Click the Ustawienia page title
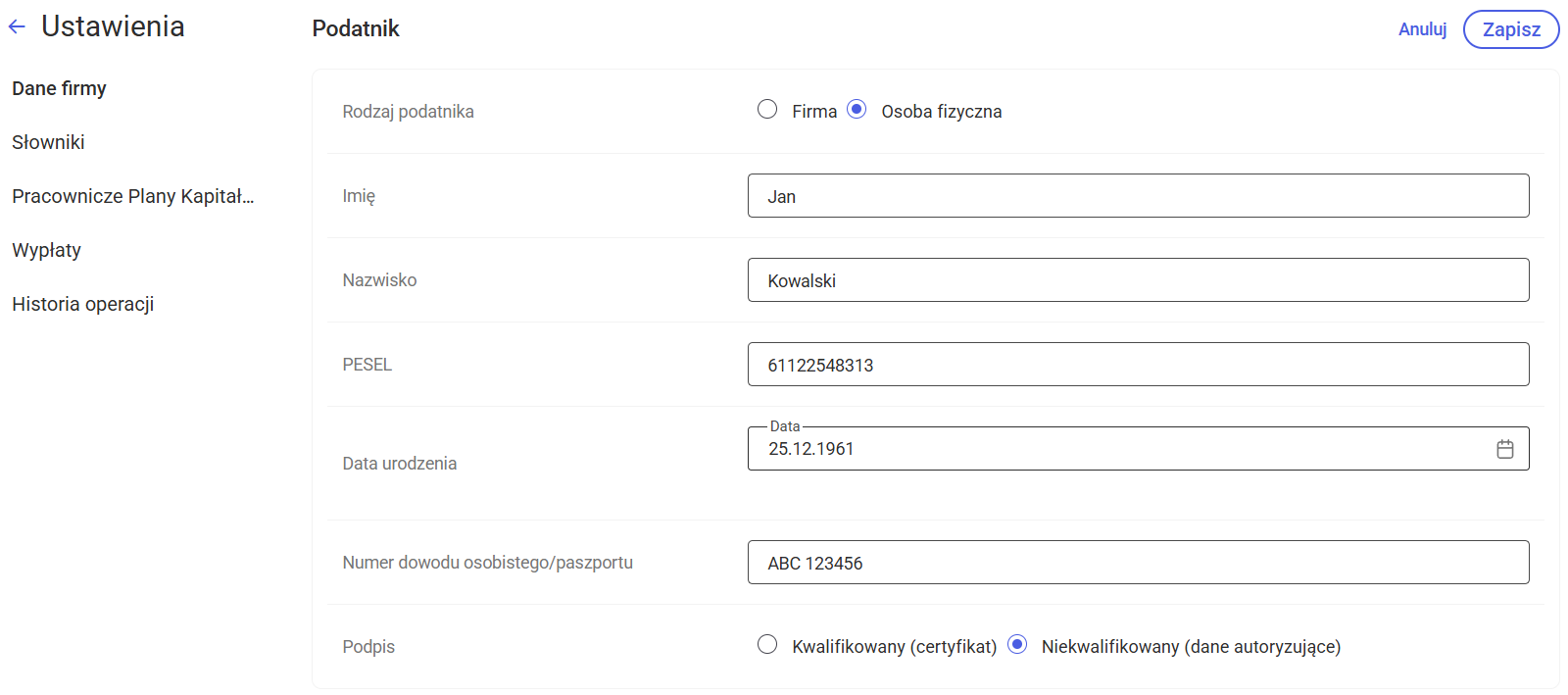 pos(113,26)
